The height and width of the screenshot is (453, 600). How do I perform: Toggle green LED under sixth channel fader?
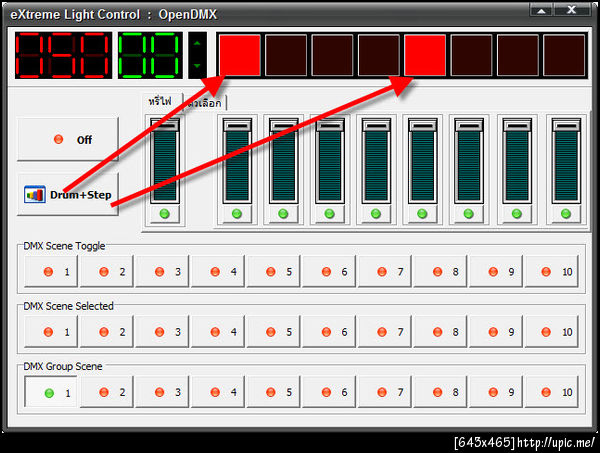coord(469,214)
